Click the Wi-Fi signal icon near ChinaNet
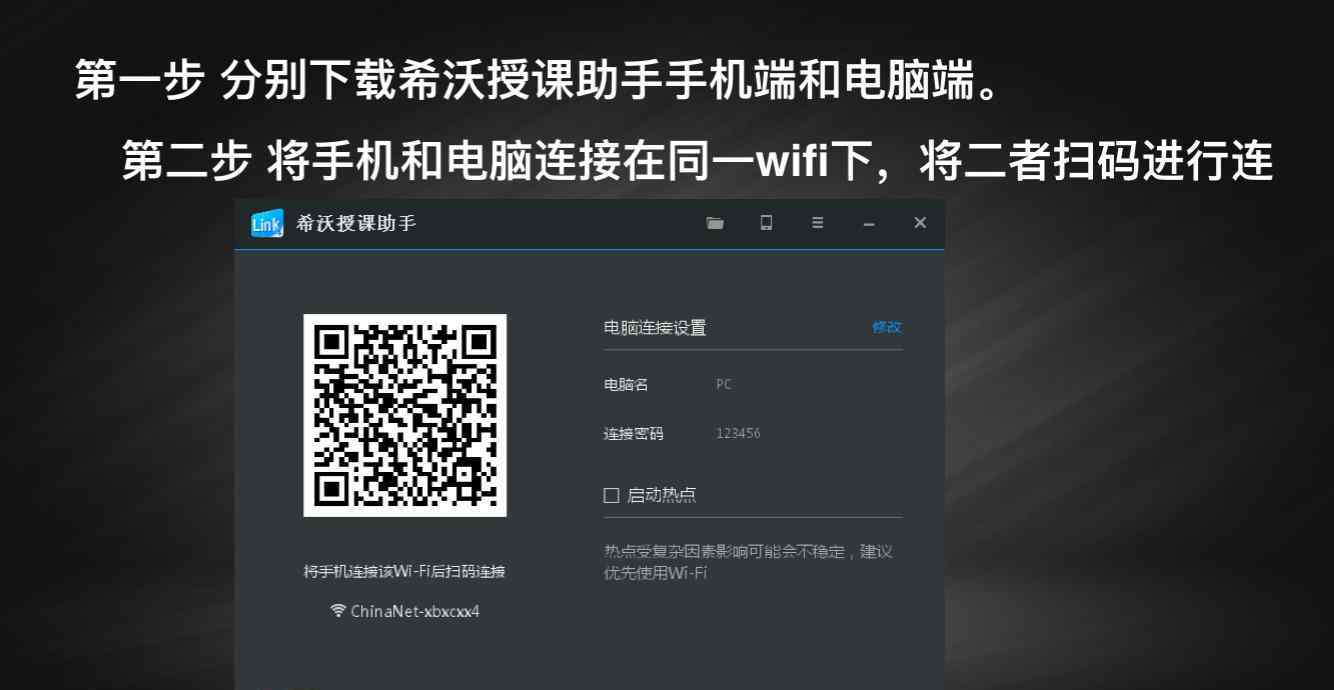Screen dimensions: 1334x690 (338, 610)
